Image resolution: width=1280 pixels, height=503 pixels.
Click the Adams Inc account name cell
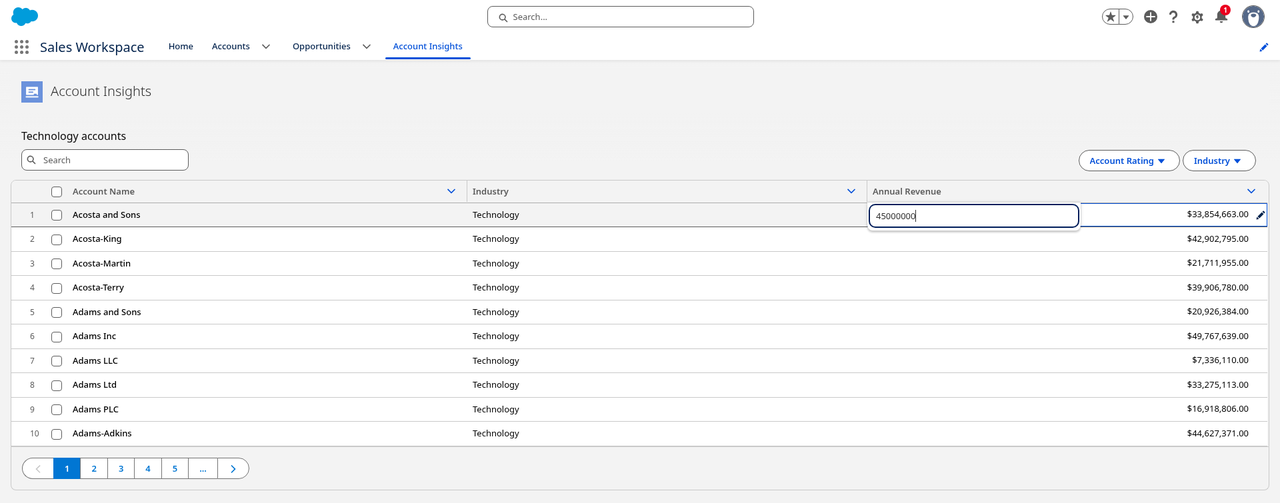coord(266,337)
